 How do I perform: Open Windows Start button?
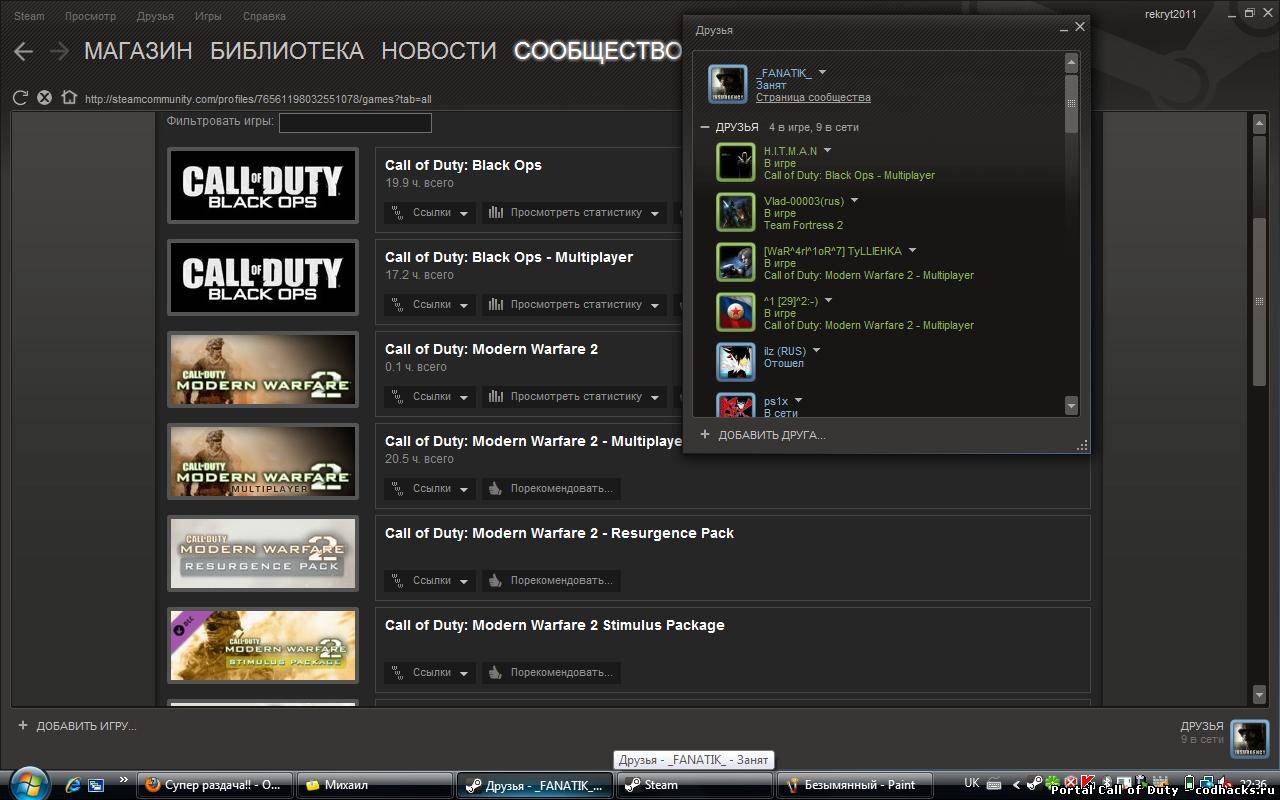tap(28, 783)
